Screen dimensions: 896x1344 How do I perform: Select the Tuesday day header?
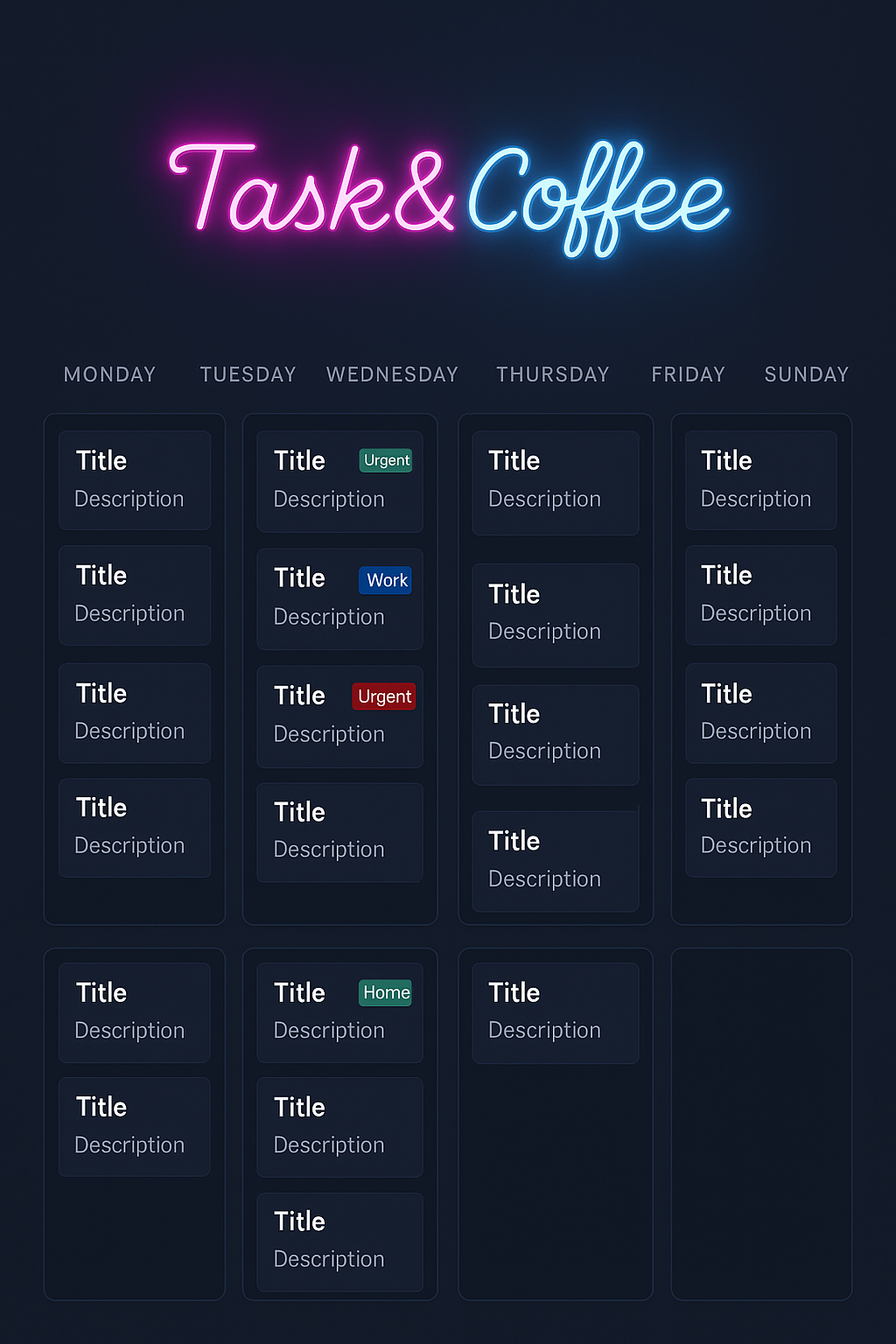[x=248, y=374]
